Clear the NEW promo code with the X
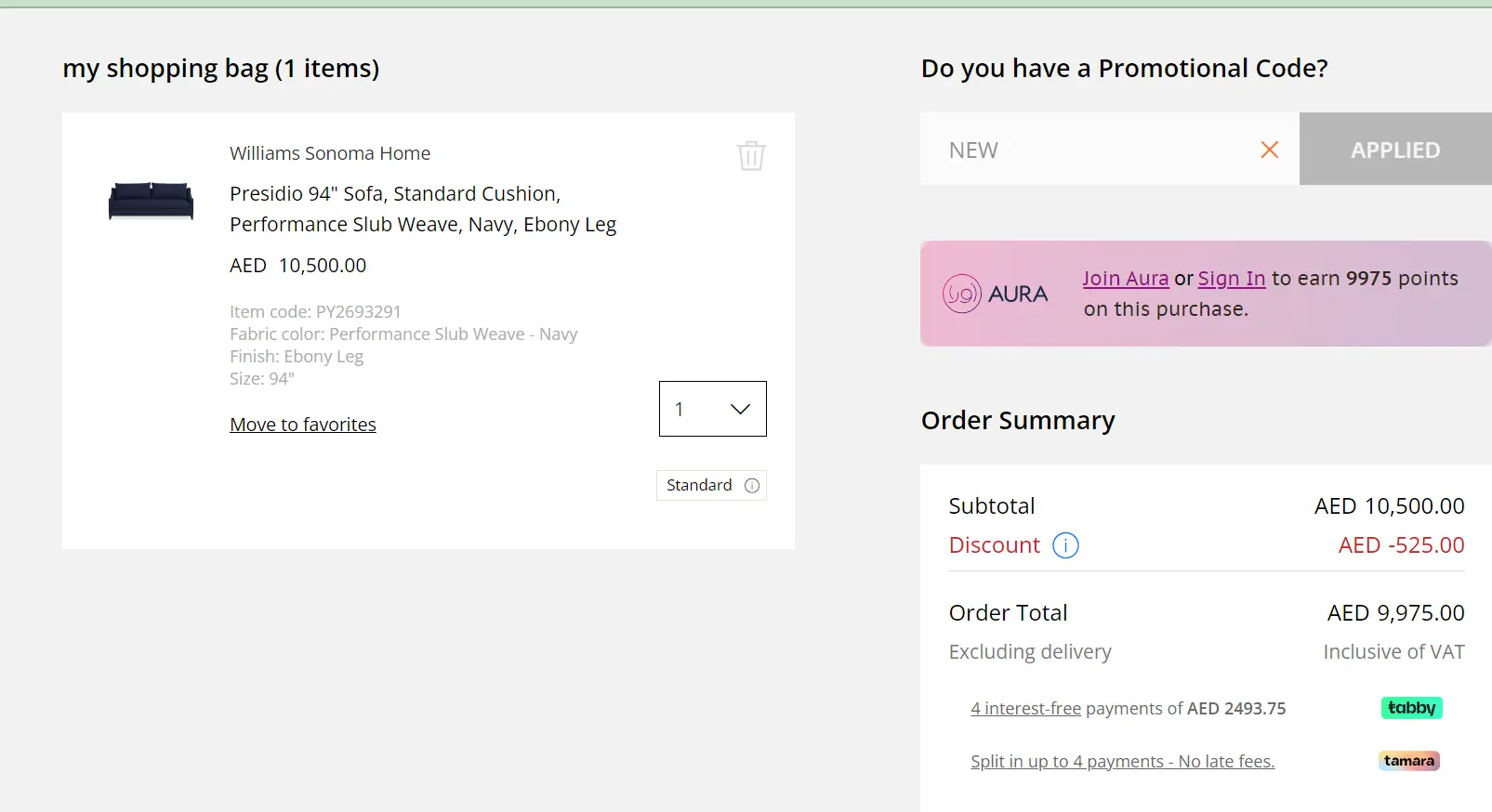 coord(1269,150)
